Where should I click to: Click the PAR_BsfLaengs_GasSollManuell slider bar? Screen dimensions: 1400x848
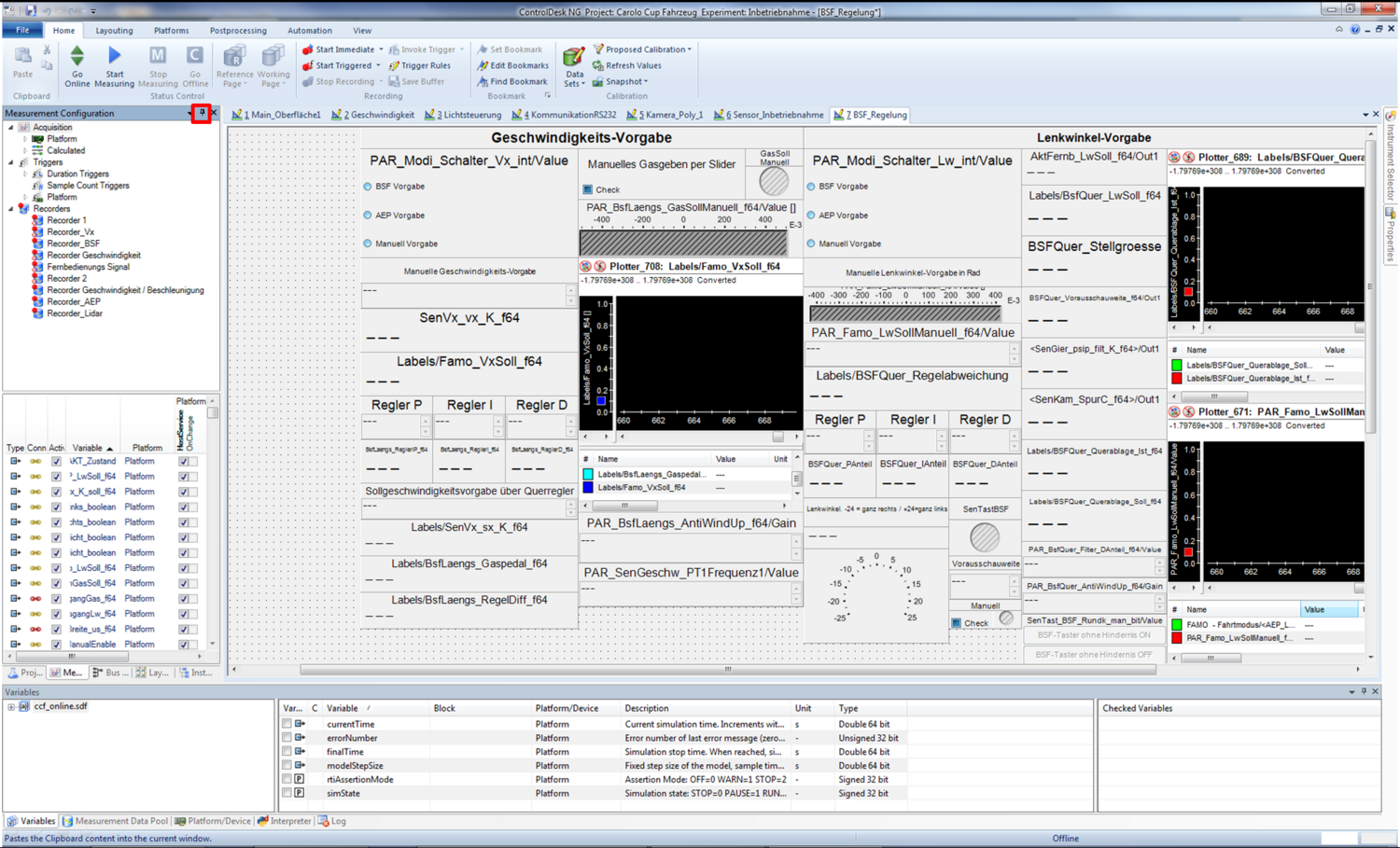(683, 242)
